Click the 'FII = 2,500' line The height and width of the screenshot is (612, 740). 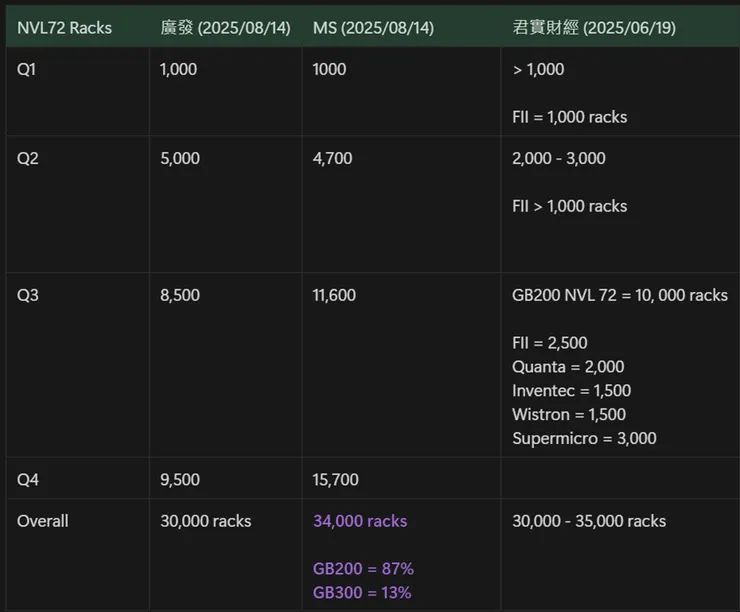pyautogui.click(x=550, y=343)
